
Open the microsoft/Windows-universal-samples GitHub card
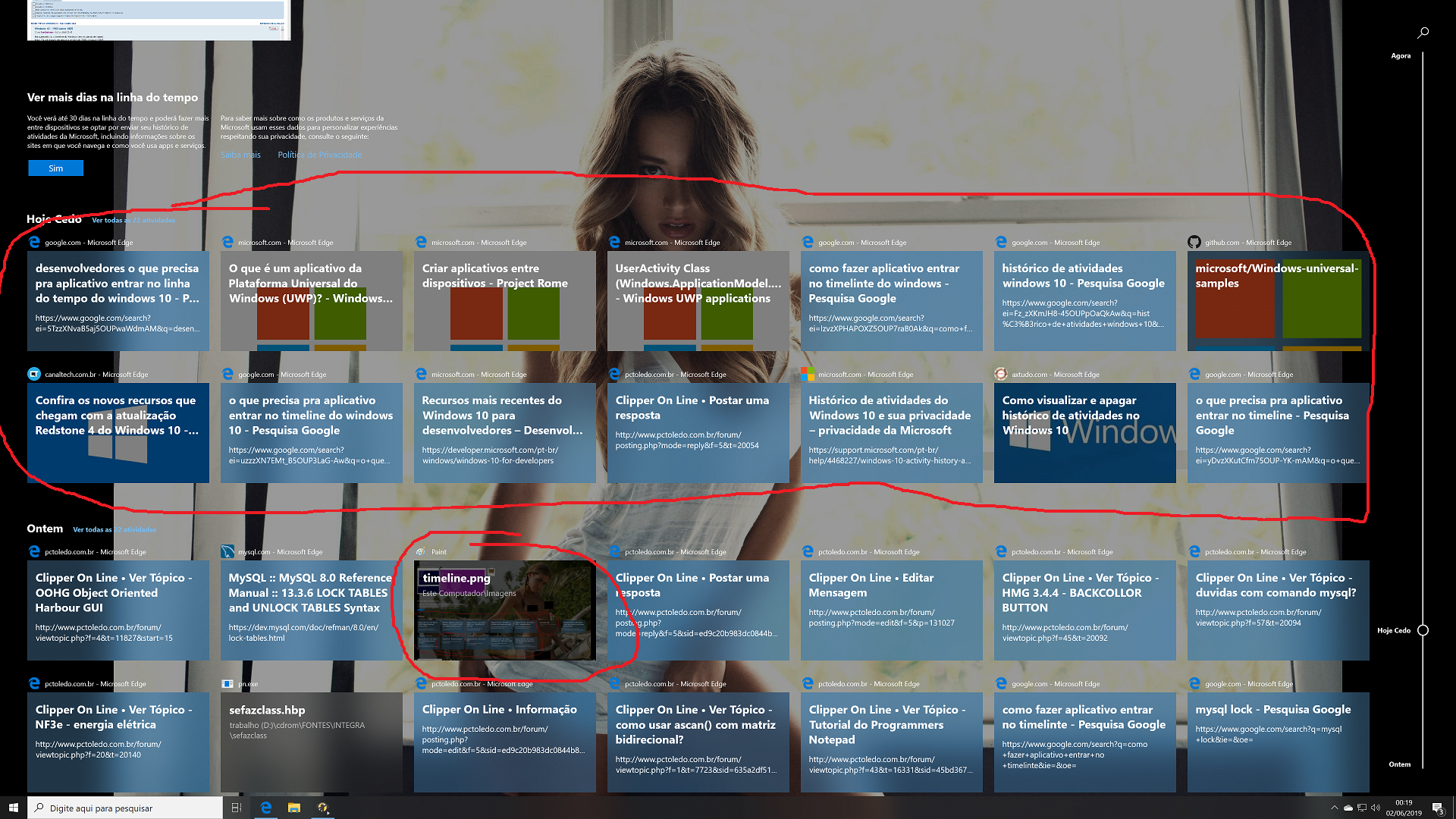[1278, 300]
